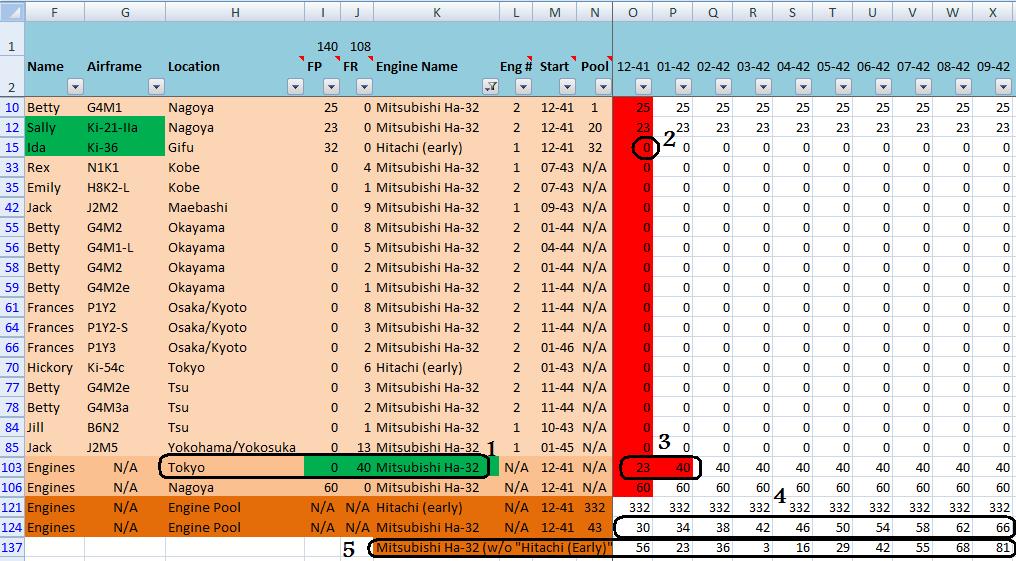The image size is (1016, 561).
Task: Click the Tokyo cell in row 103
Action: tap(235, 467)
